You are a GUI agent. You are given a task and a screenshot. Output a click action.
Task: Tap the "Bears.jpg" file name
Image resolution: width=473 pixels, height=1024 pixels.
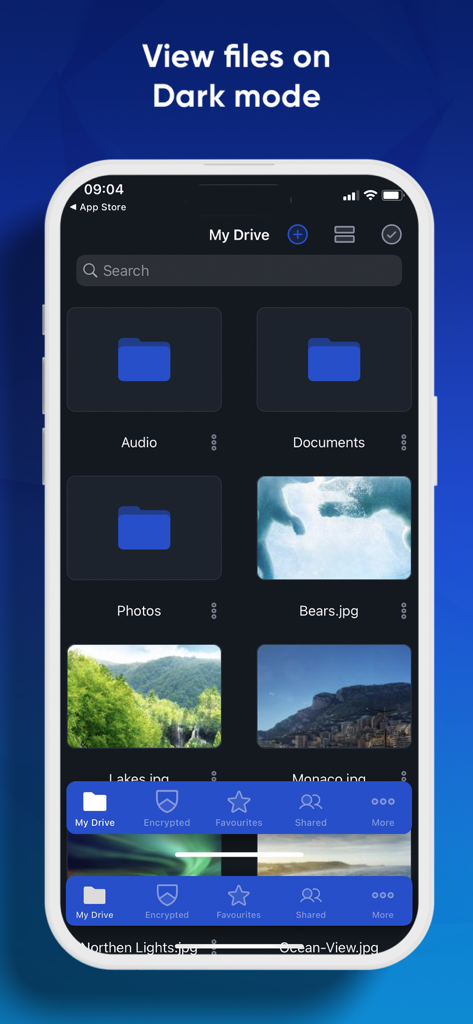(x=329, y=611)
